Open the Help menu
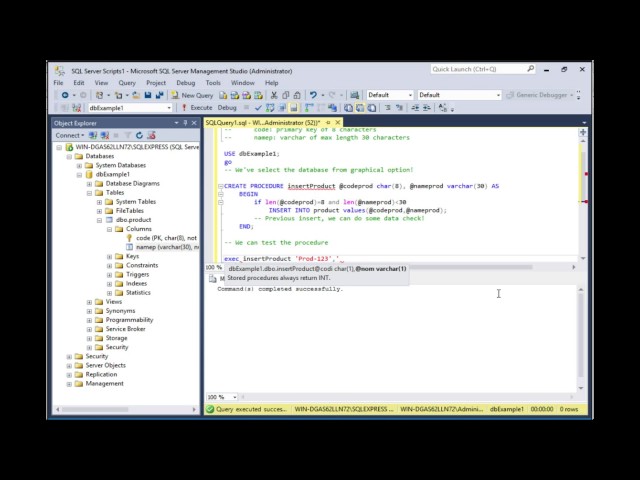 (x=271, y=83)
